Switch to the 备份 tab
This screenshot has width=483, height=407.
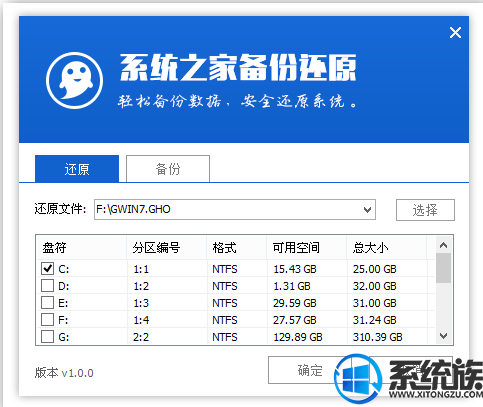[x=168, y=169]
